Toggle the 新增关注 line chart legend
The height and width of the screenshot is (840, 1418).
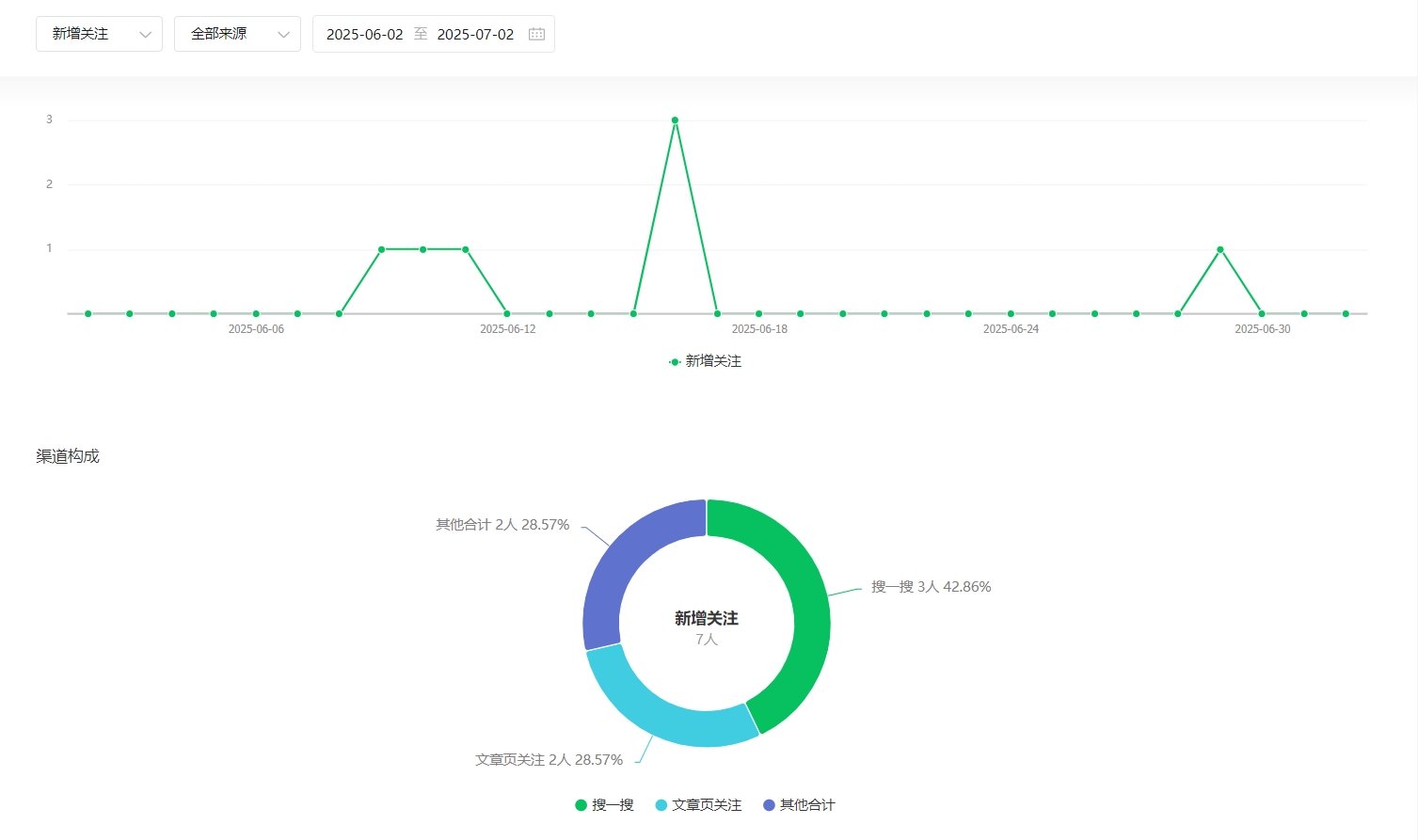[705, 361]
